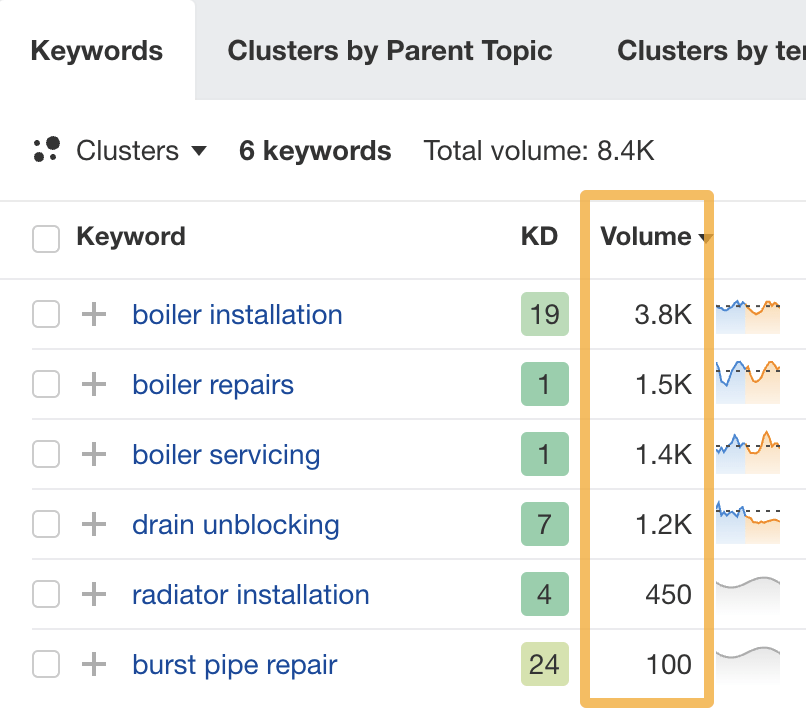Click the plus icon beside burst pipe repair
806x710 pixels.
[93, 664]
